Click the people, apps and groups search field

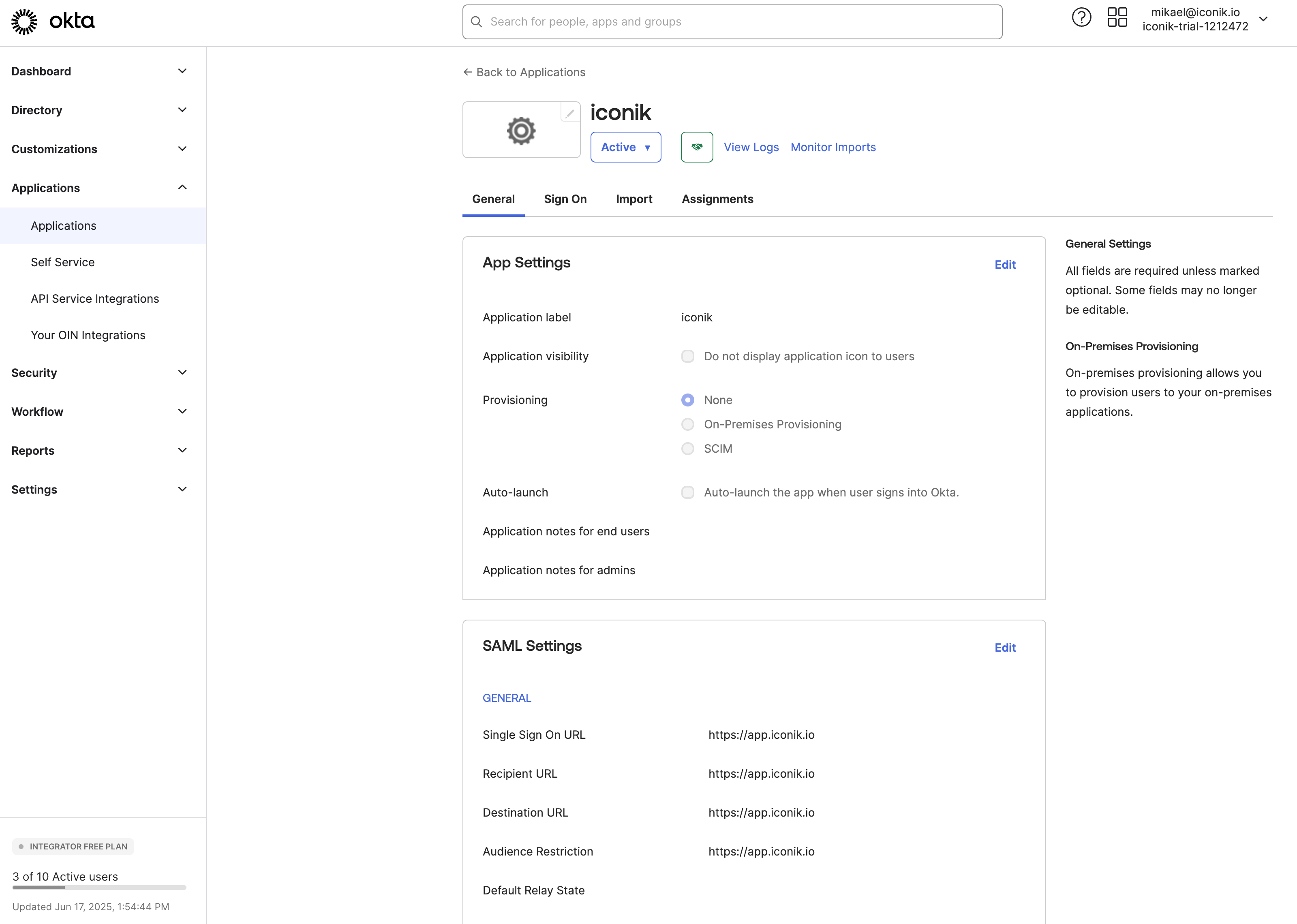pyautogui.click(x=740, y=22)
